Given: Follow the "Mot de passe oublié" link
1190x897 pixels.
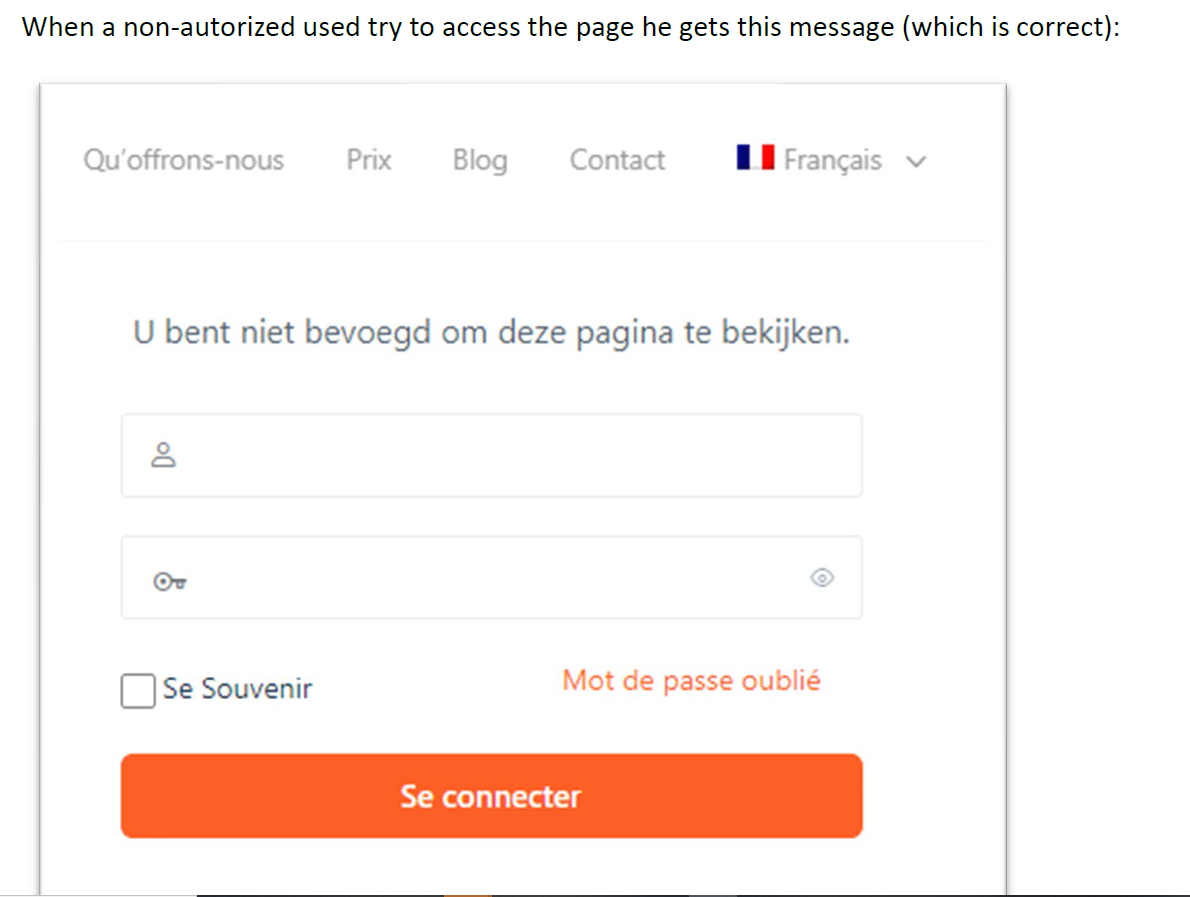Looking at the screenshot, I should 691,681.
